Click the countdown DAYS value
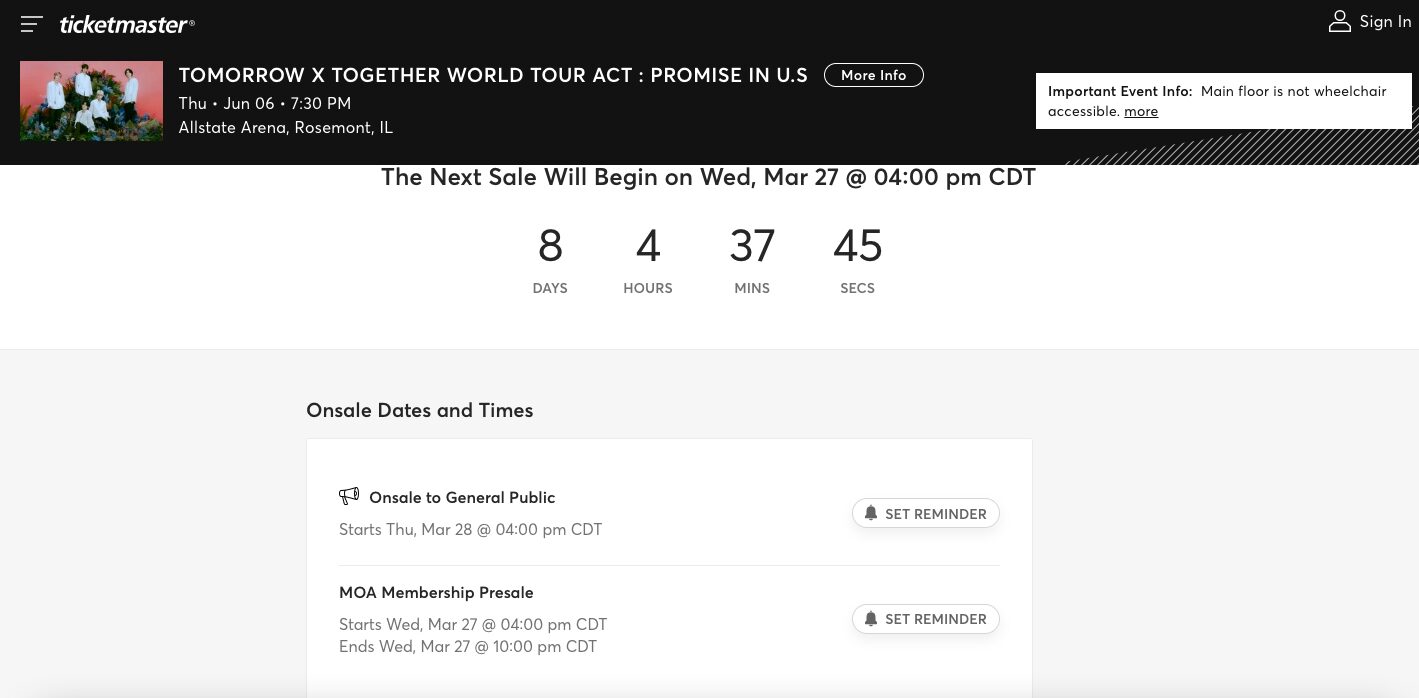The width and height of the screenshot is (1419, 698). 550,246
